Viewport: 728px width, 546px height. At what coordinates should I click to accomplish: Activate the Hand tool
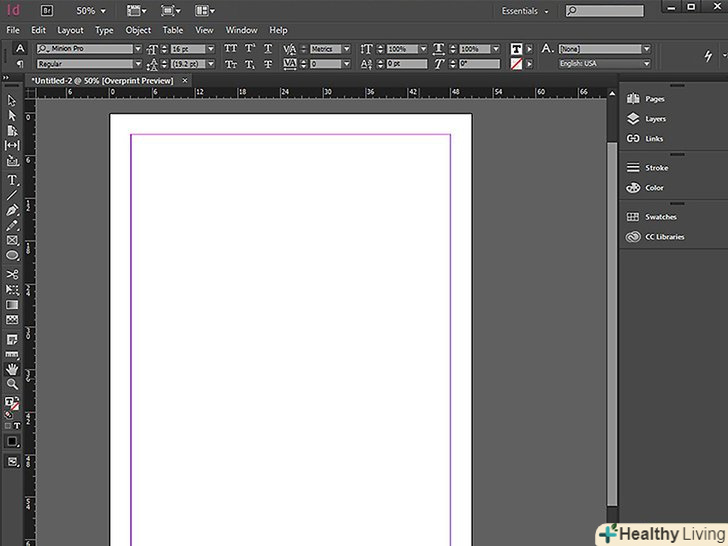click(13, 369)
